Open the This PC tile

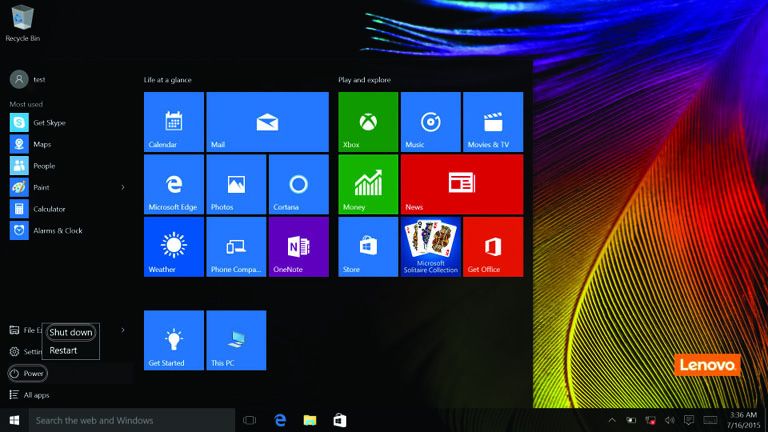pos(236,340)
